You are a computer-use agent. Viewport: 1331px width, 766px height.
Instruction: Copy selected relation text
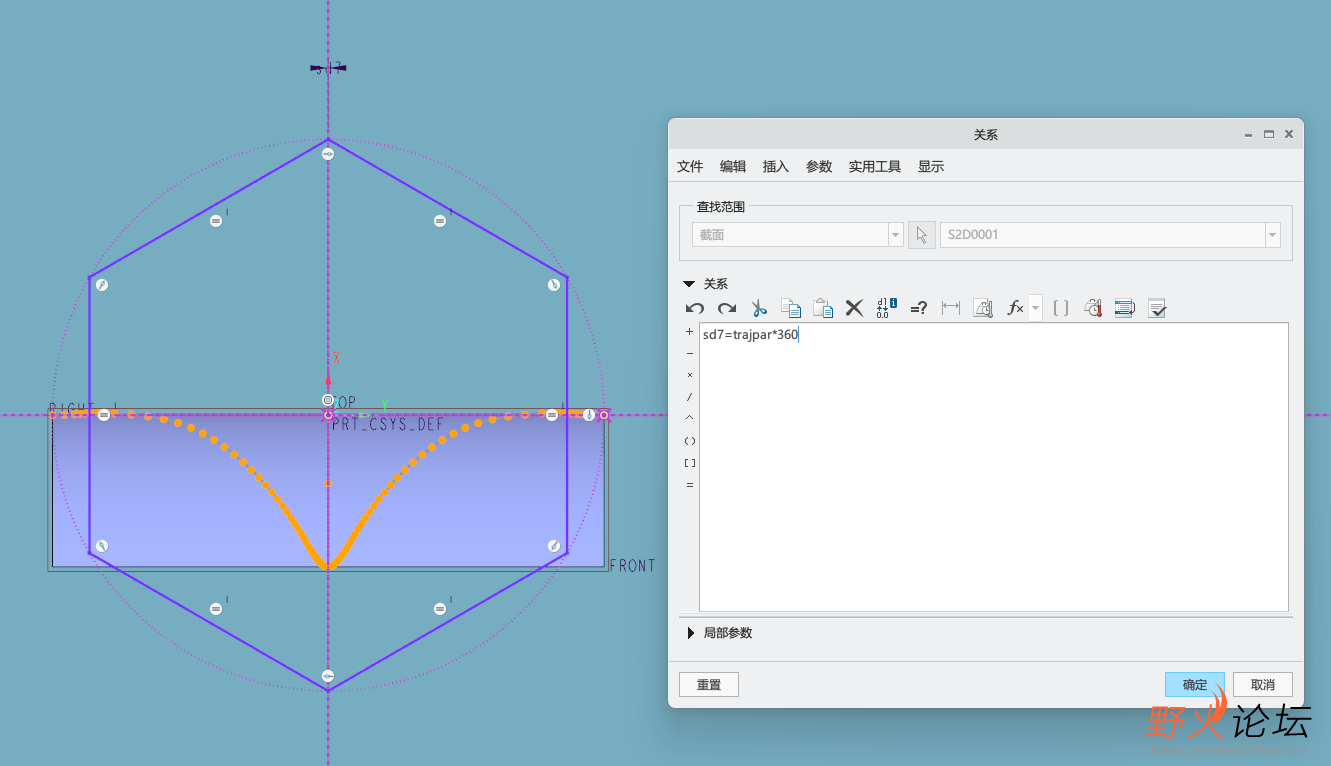click(791, 309)
